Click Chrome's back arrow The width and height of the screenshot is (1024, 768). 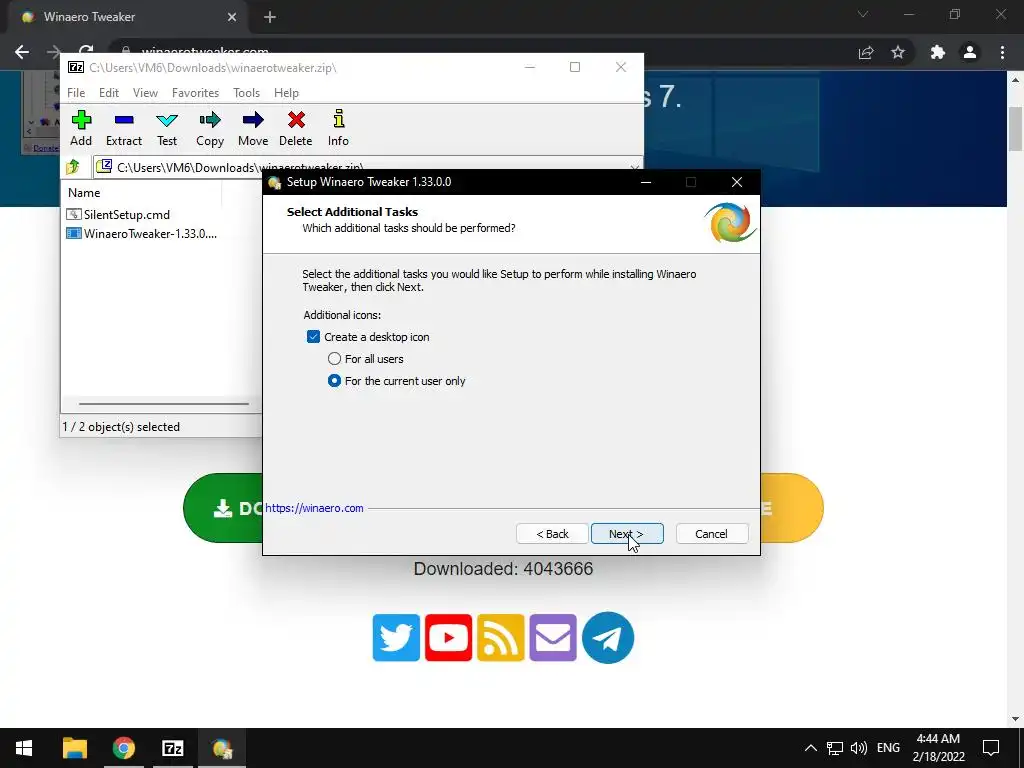(22, 52)
